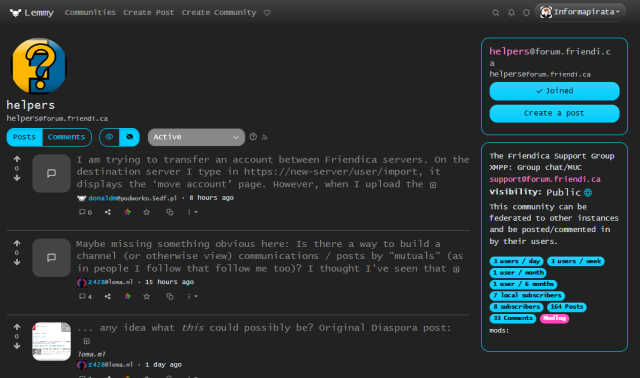Open more options menu on donaldm's post

pos(192,212)
